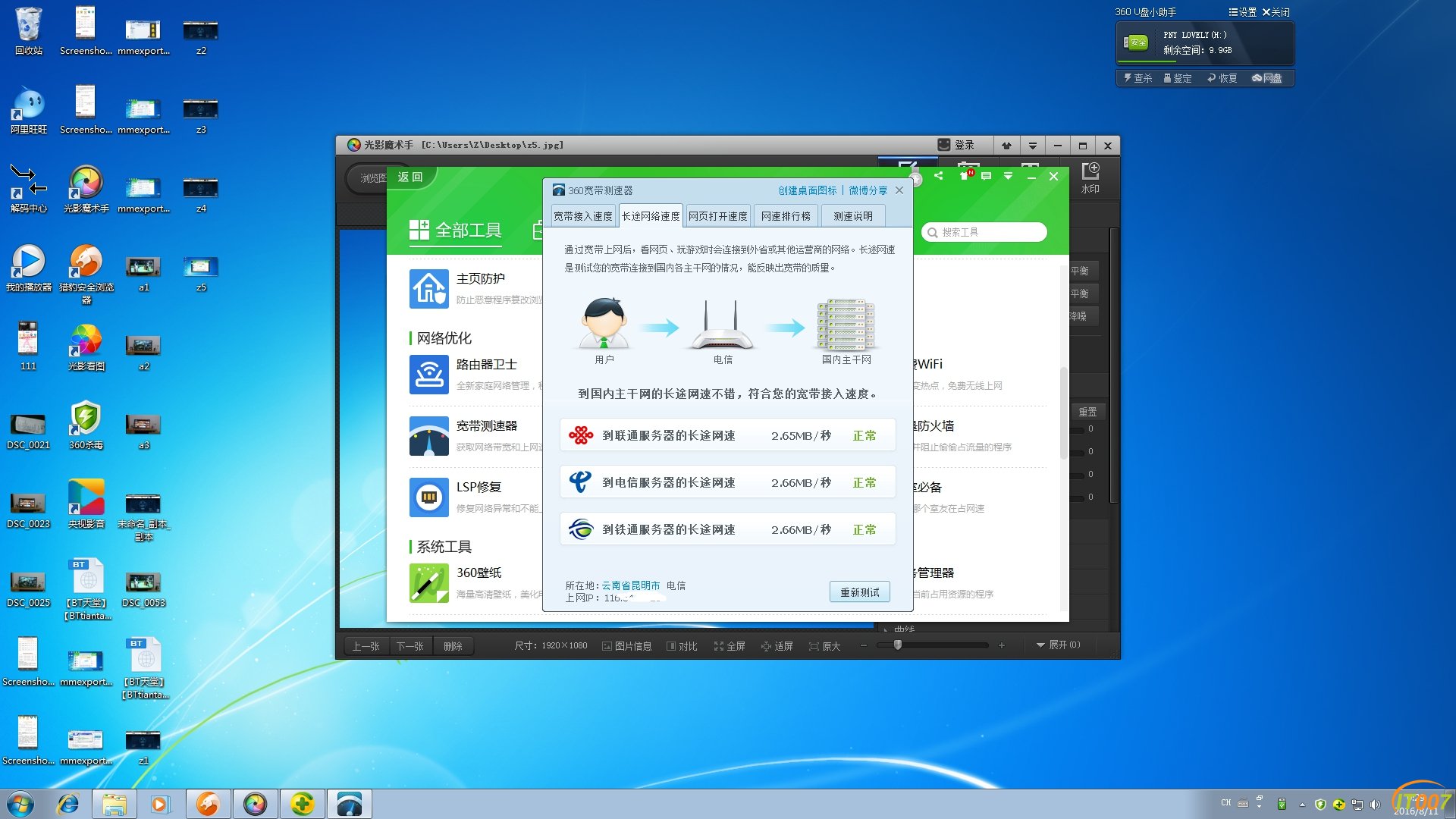Click the 搜索工具 search field
This screenshot has height=819, width=1456.
[x=984, y=232]
